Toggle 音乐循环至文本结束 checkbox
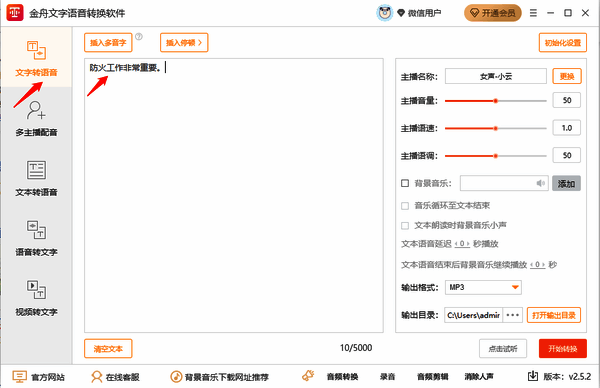The height and width of the screenshot is (388, 600). [405, 206]
